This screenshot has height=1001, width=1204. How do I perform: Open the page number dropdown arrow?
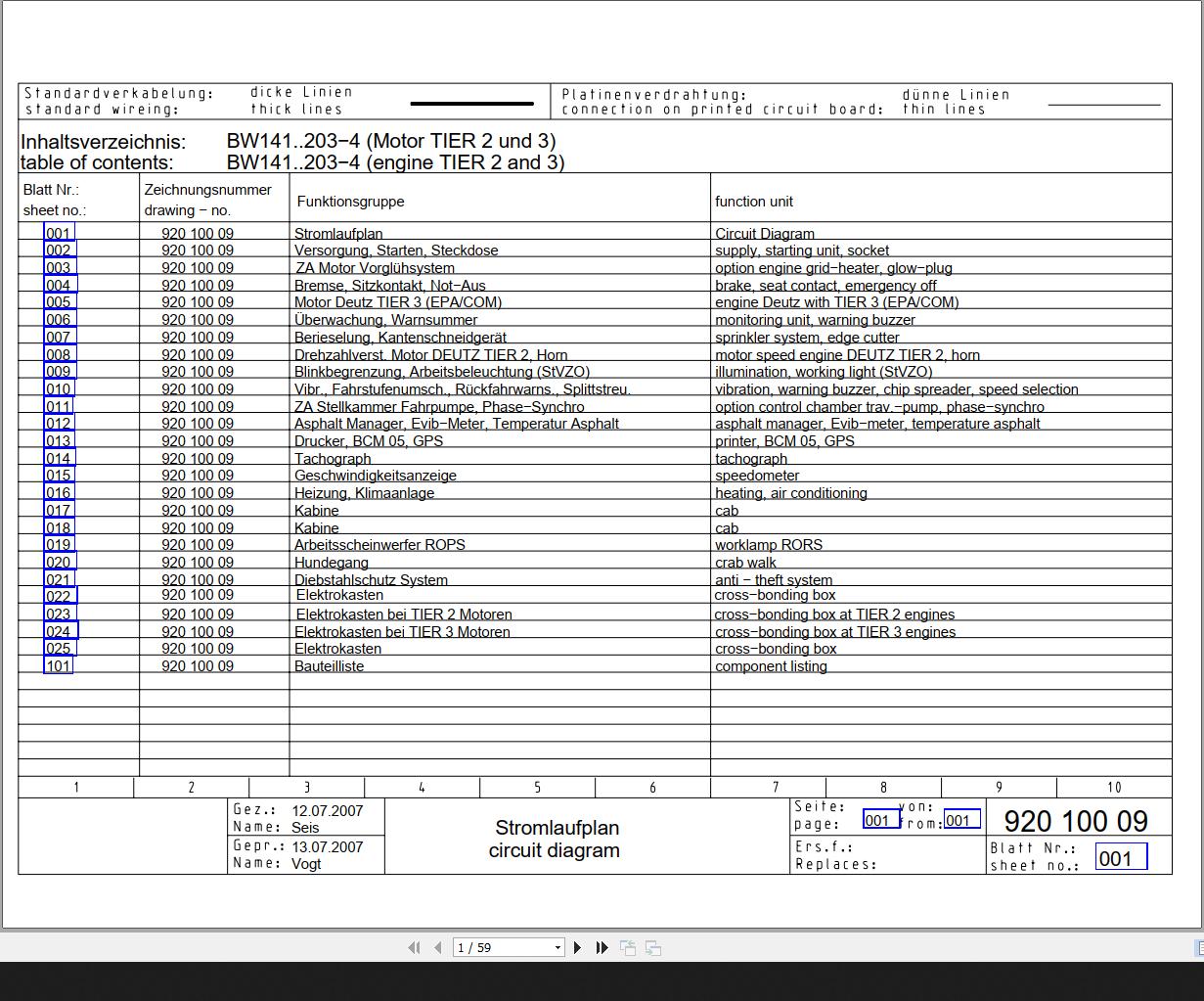pyautogui.click(x=557, y=947)
